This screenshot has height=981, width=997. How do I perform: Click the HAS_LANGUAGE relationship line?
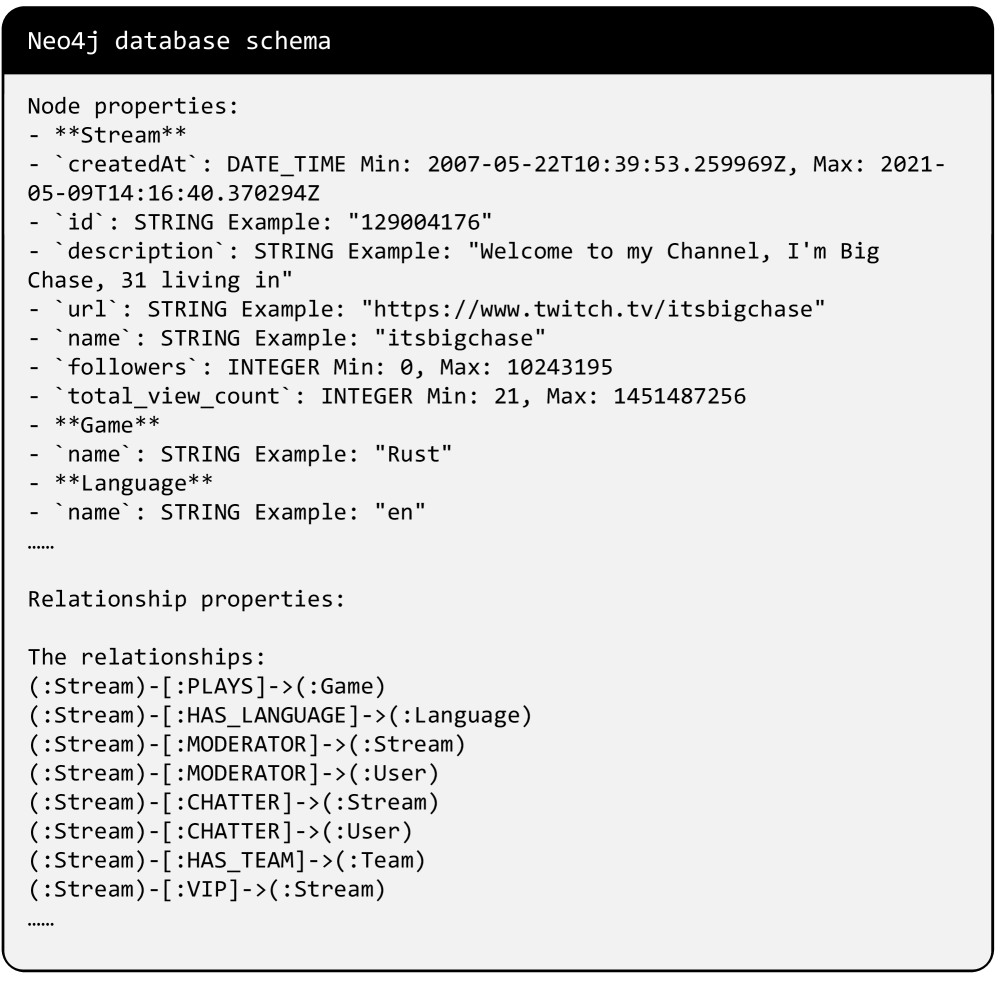[x=279, y=715]
